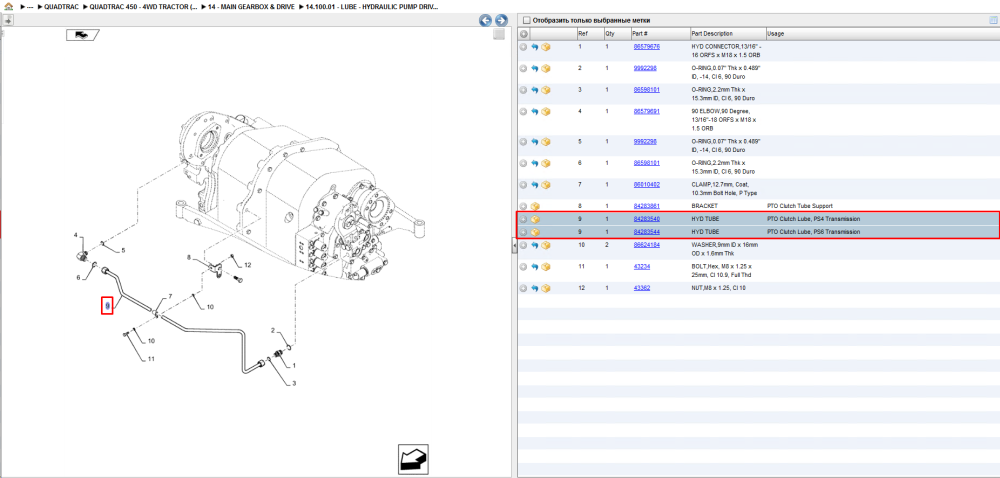Viewport: 1000px width, 478px height.
Task: Open part number 43234 link
Action: pyautogui.click(x=642, y=266)
